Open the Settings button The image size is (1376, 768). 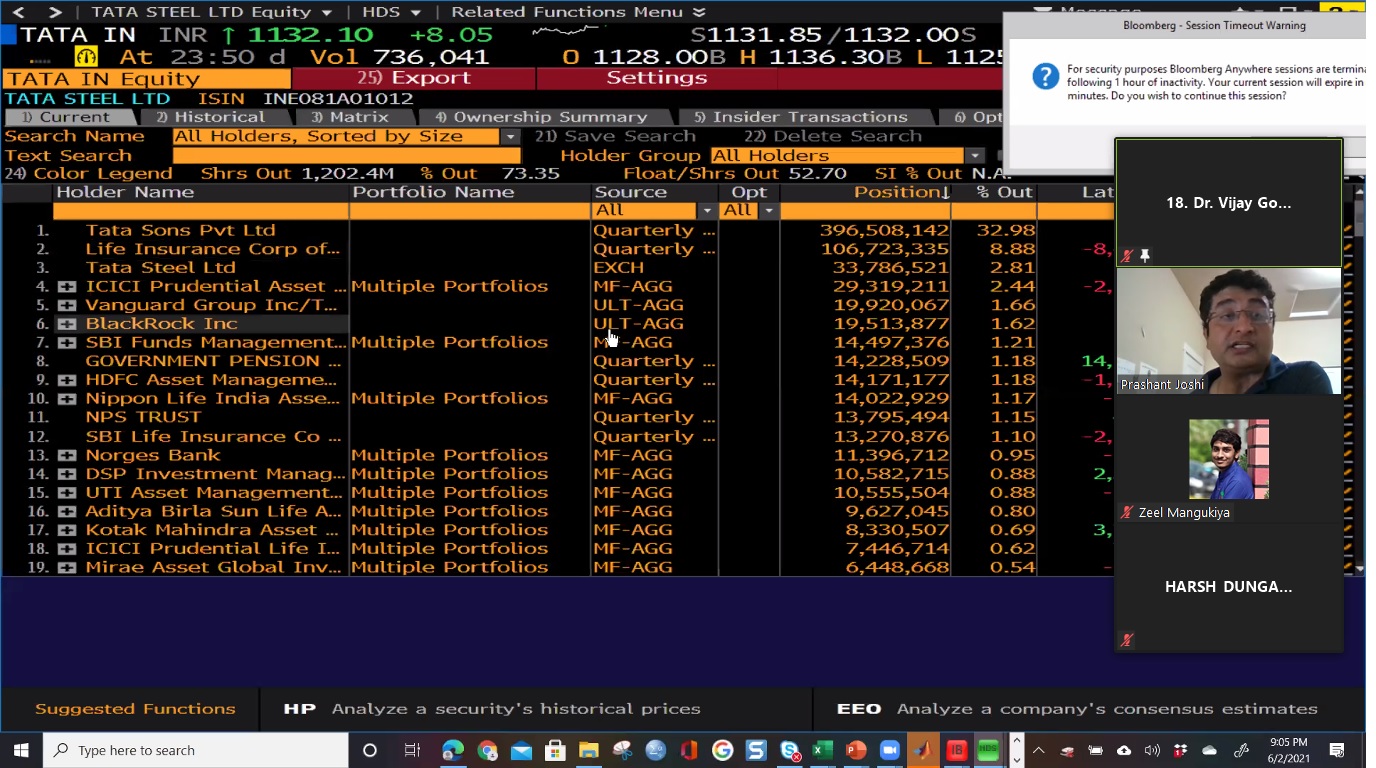tap(657, 78)
